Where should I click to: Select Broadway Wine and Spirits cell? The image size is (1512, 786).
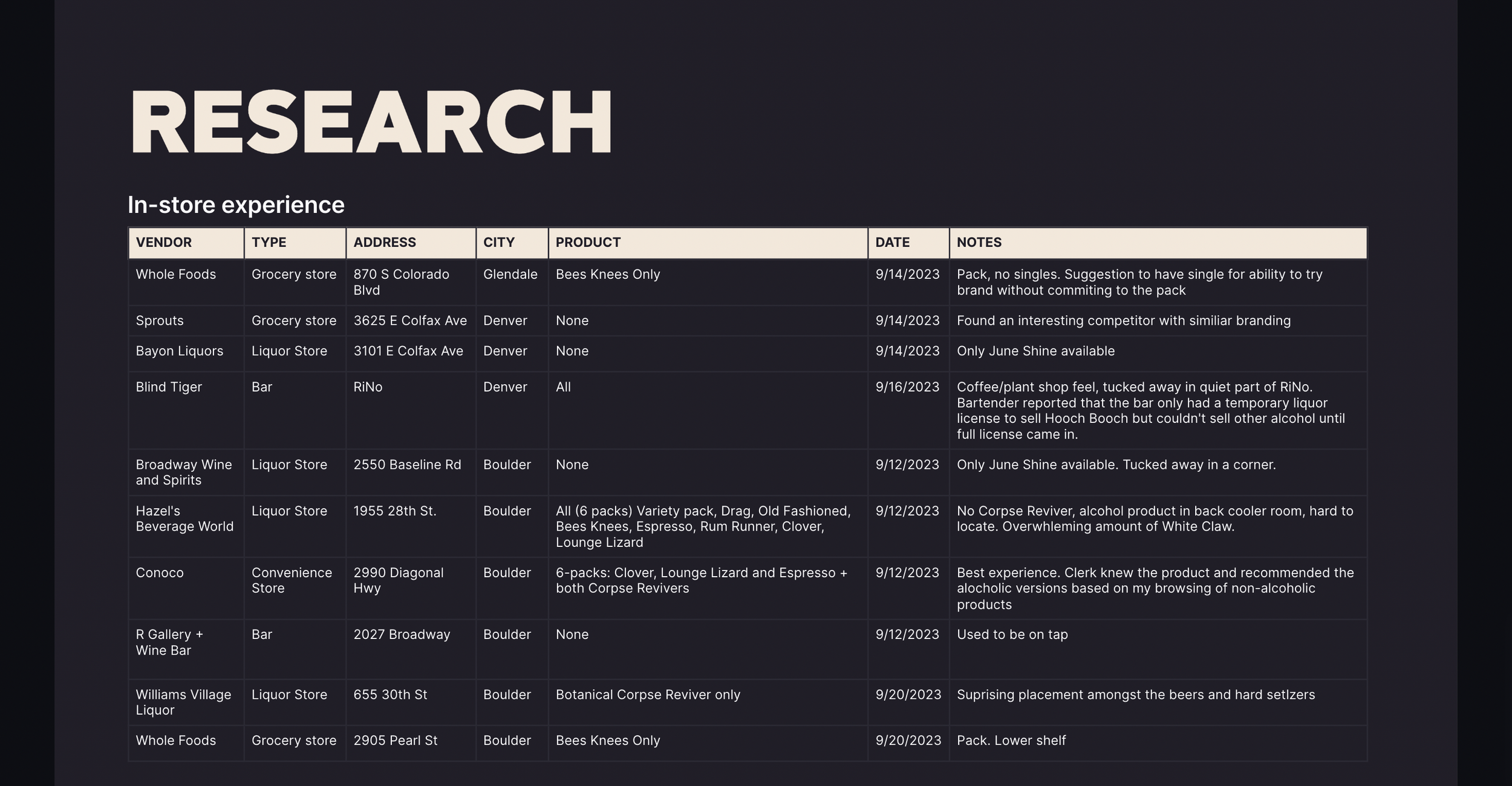point(186,473)
